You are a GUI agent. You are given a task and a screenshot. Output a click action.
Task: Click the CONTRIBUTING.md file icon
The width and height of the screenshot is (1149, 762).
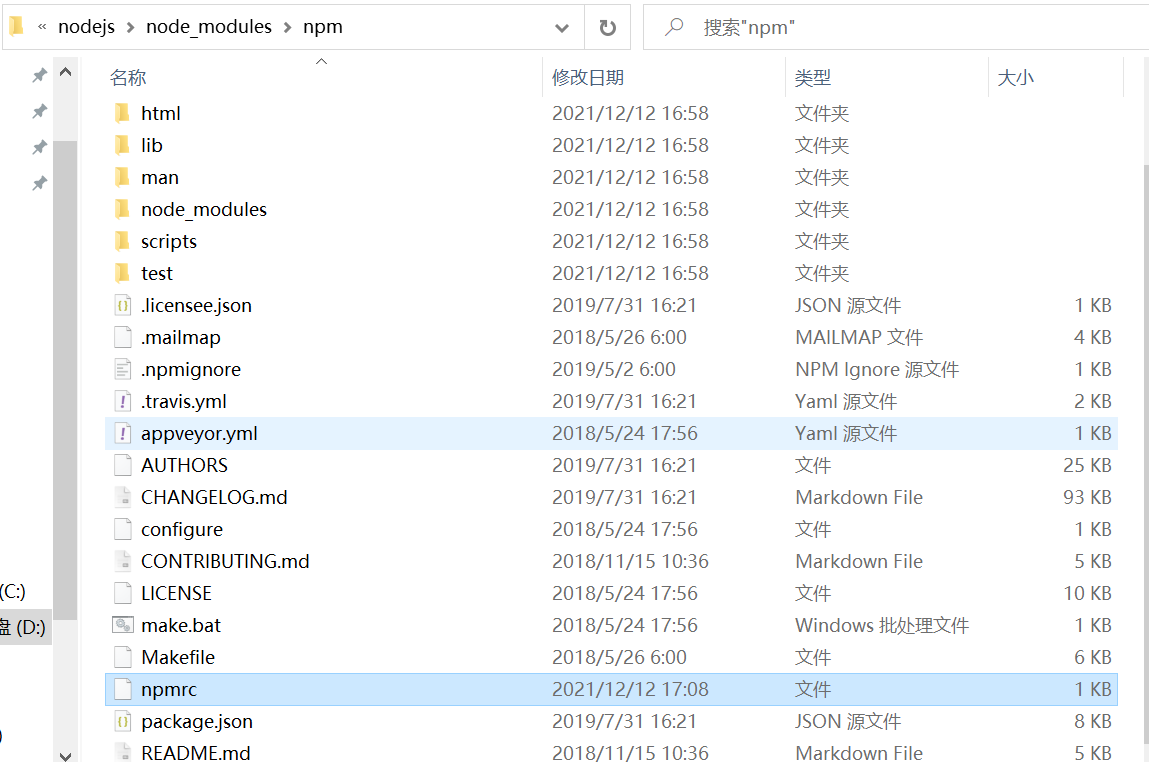coord(122,561)
